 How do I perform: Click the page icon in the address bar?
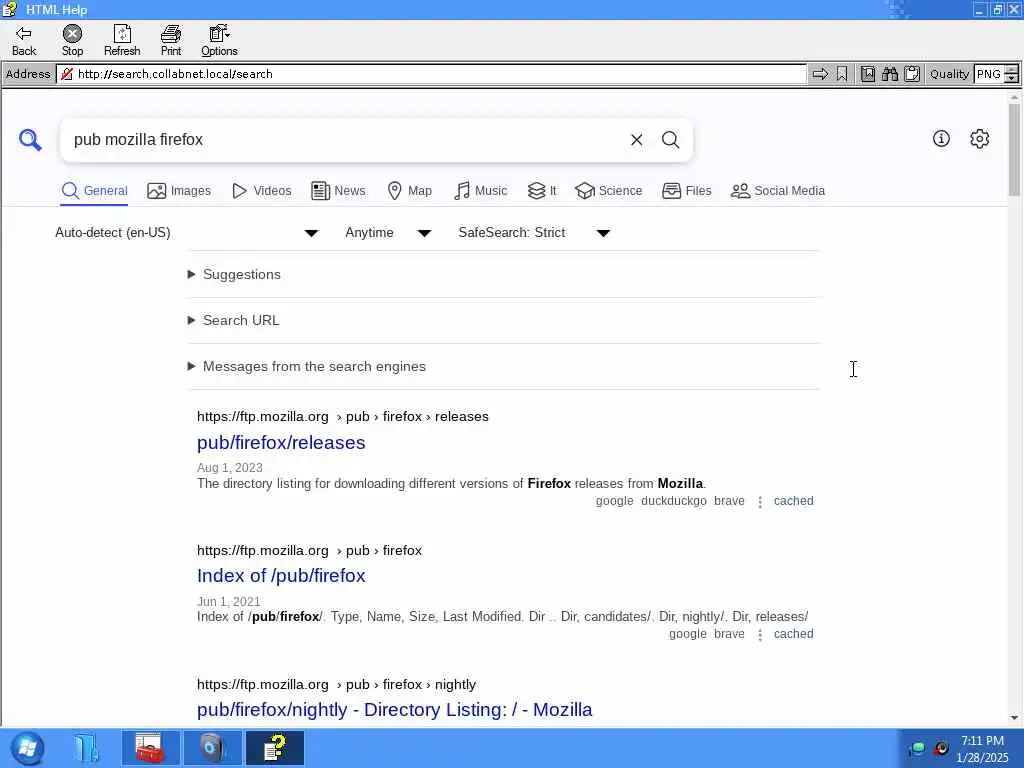[x=67, y=74]
